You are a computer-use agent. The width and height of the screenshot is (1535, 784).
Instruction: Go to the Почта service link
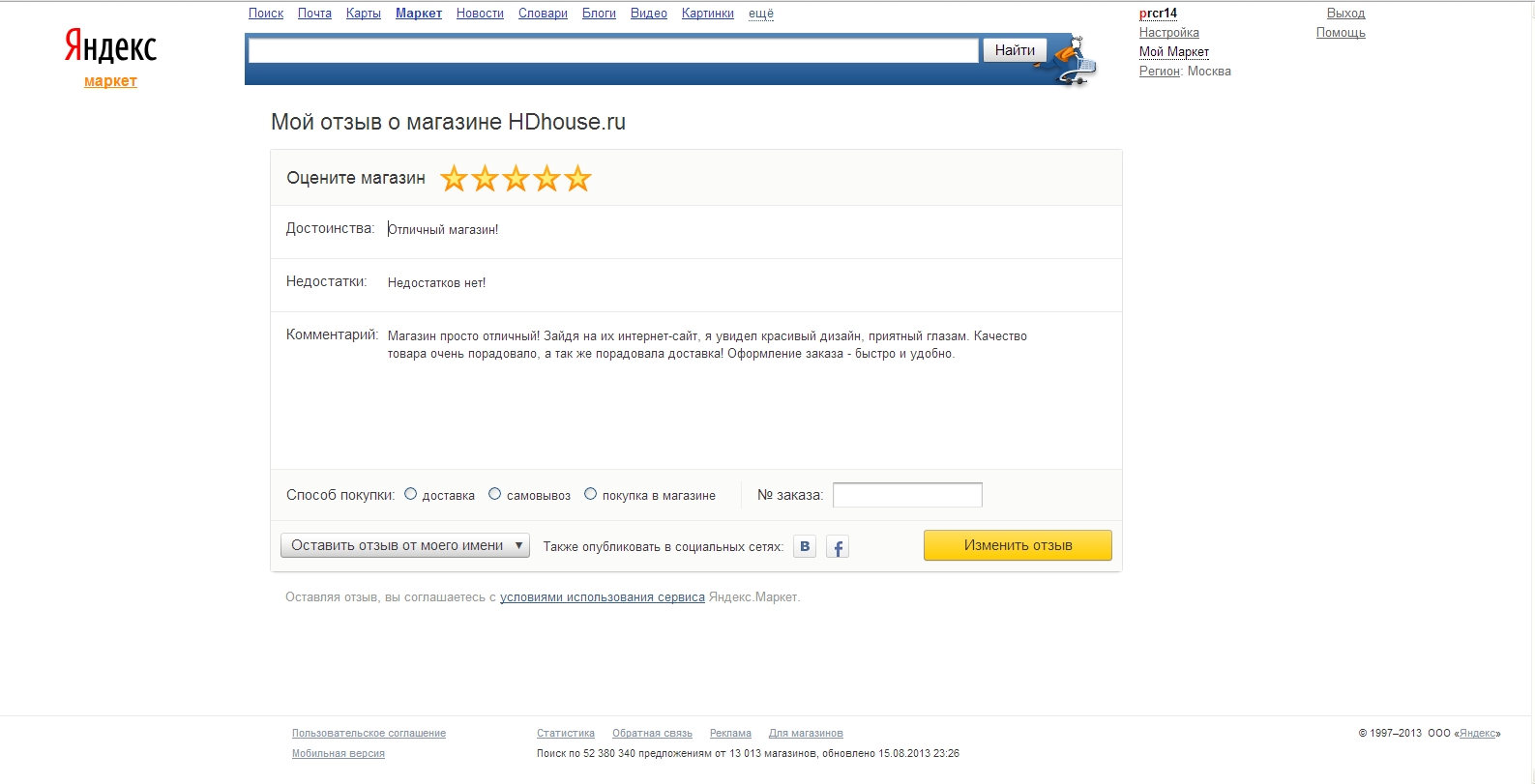coord(314,14)
